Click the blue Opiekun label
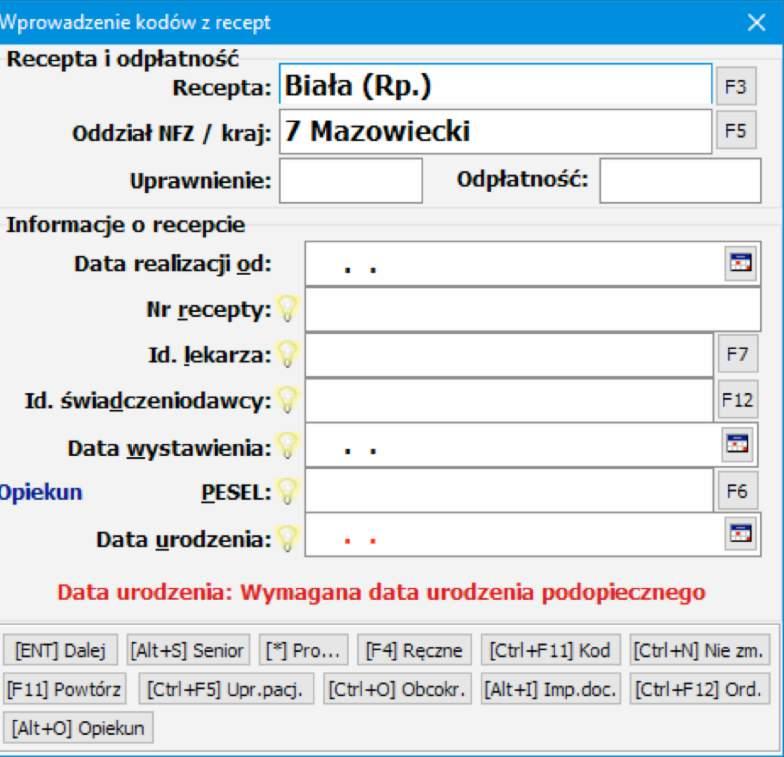The image size is (784, 757). pyautogui.click(x=41, y=492)
